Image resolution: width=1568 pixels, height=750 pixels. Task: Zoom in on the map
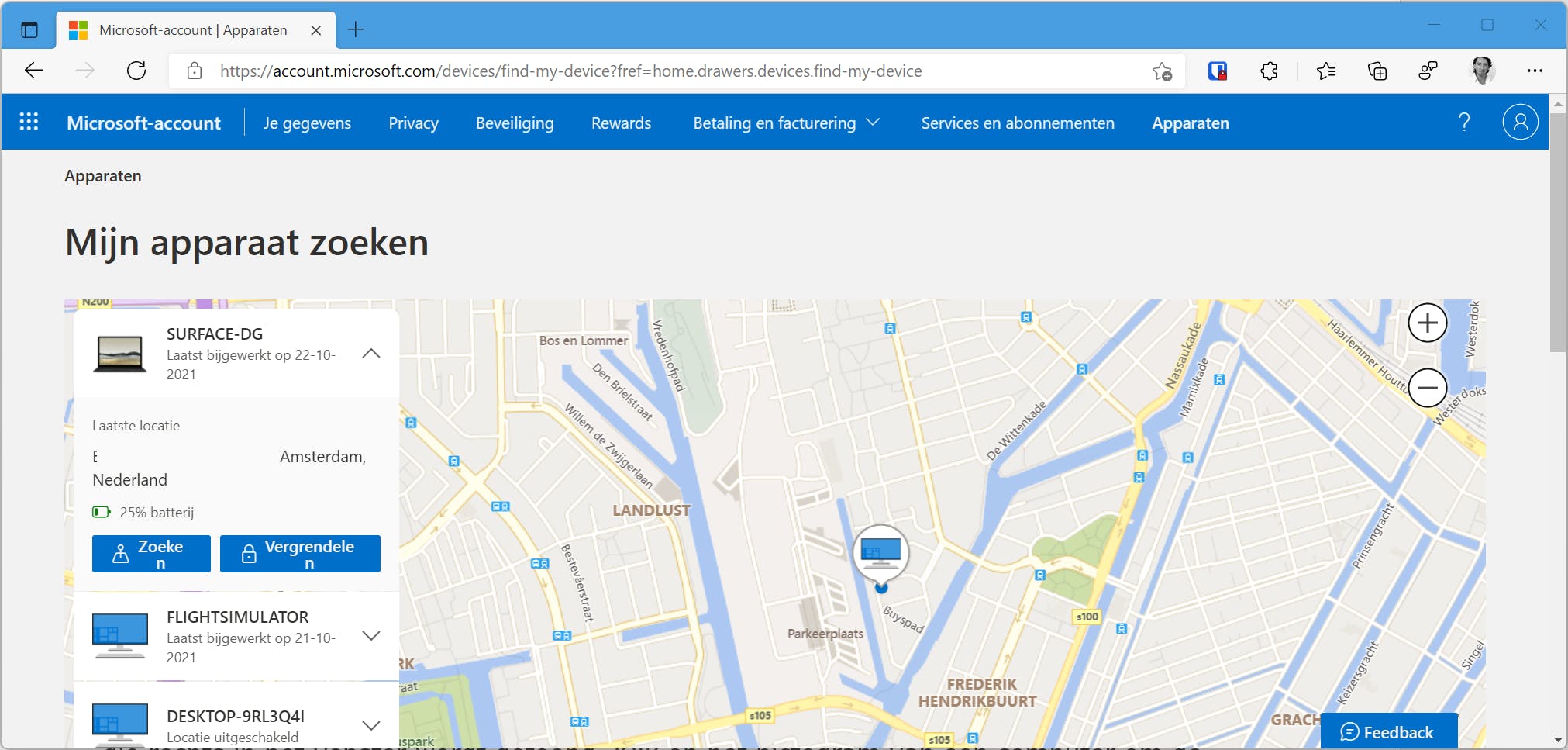click(x=1428, y=323)
